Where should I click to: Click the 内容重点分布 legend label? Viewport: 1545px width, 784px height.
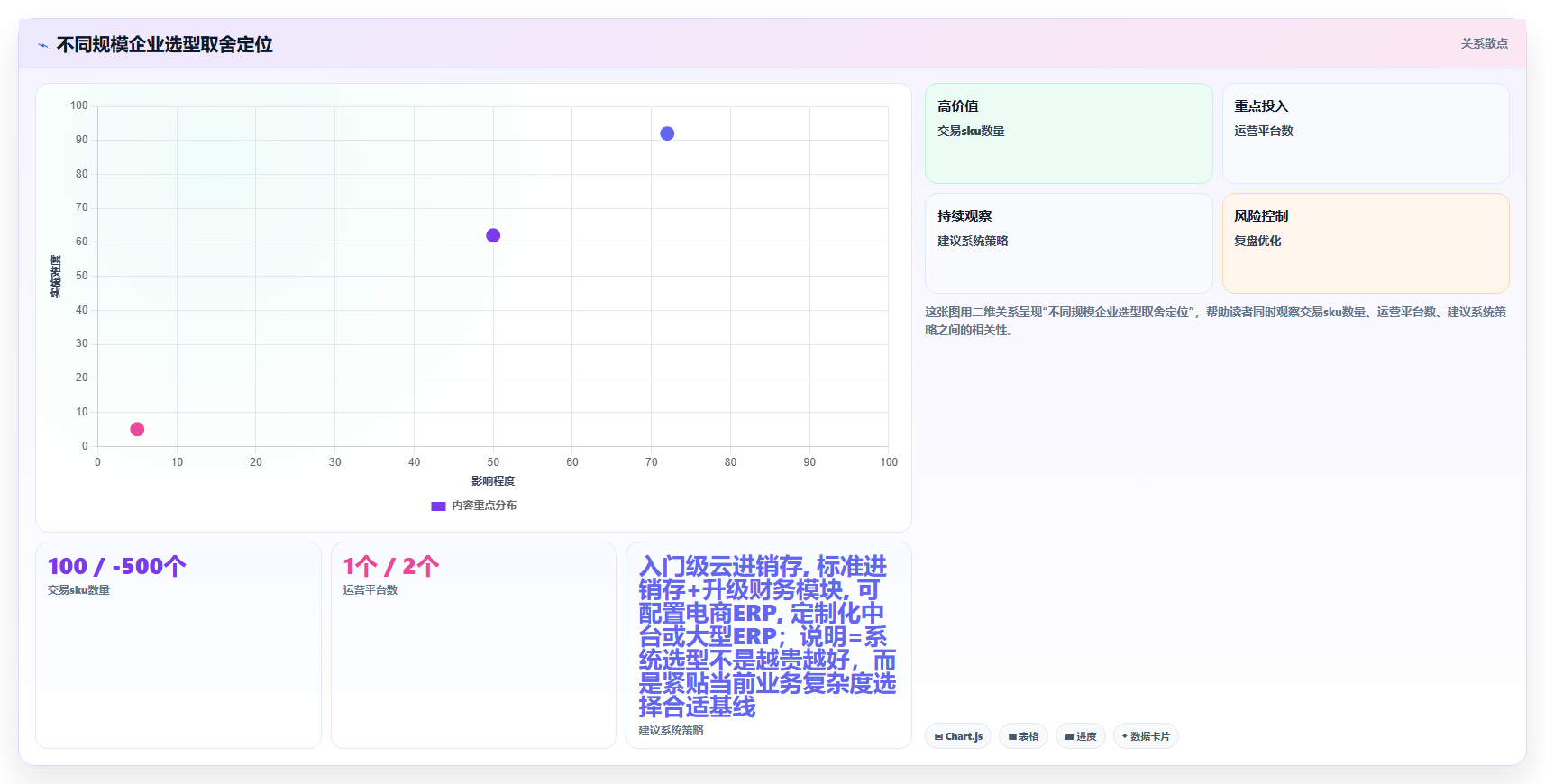[x=484, y=506]
